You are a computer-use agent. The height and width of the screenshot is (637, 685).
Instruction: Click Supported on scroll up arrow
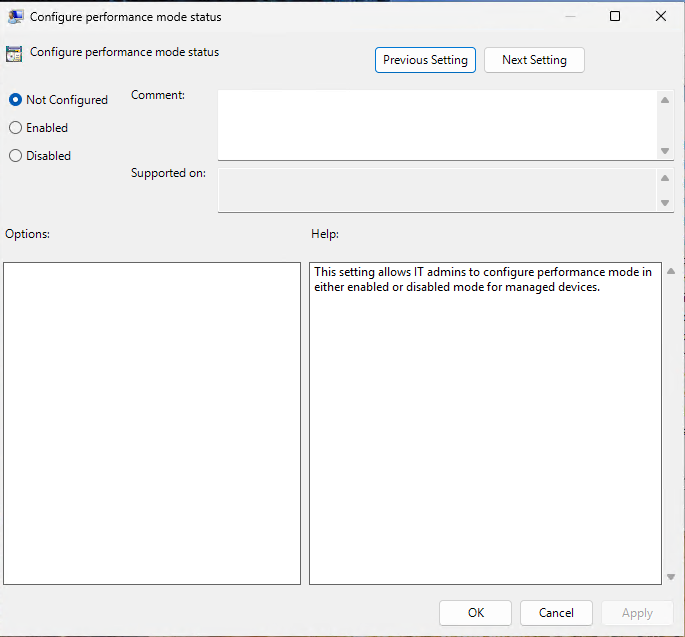pos(665,178)
